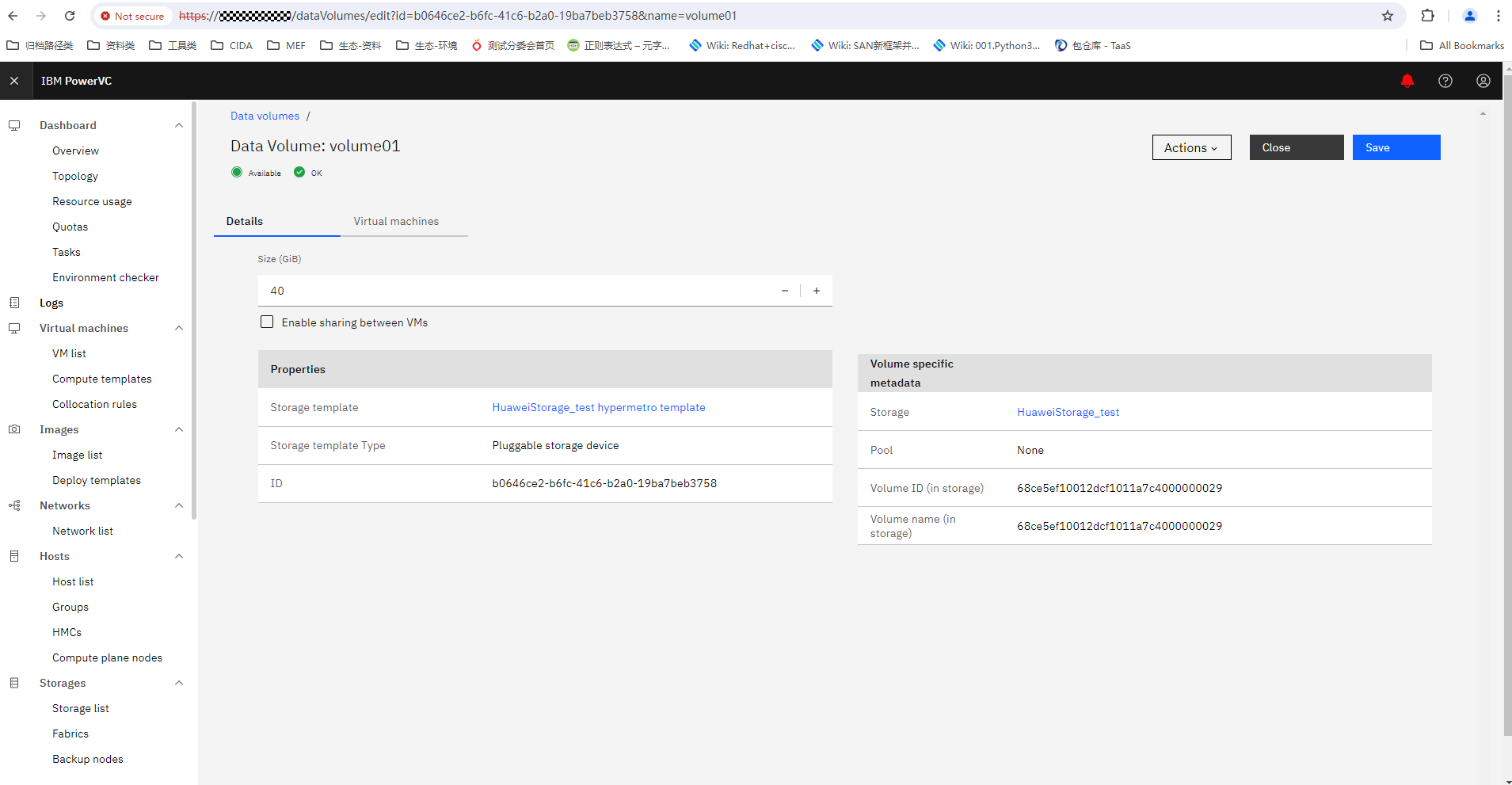Collapse the Virtual machines section chevron

coord(179,328)
